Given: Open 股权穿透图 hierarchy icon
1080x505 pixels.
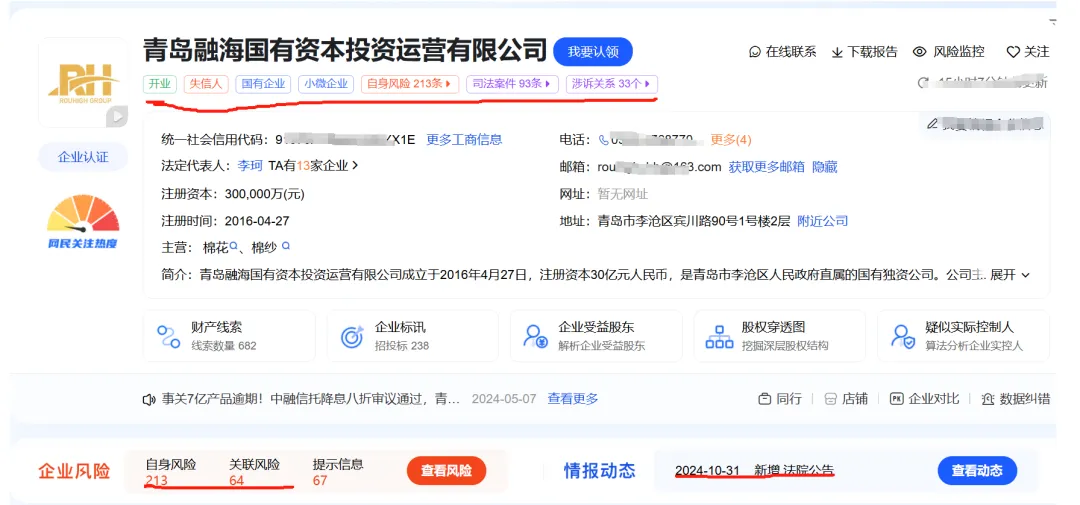Looking at the screenshot, I should point(719,336).
